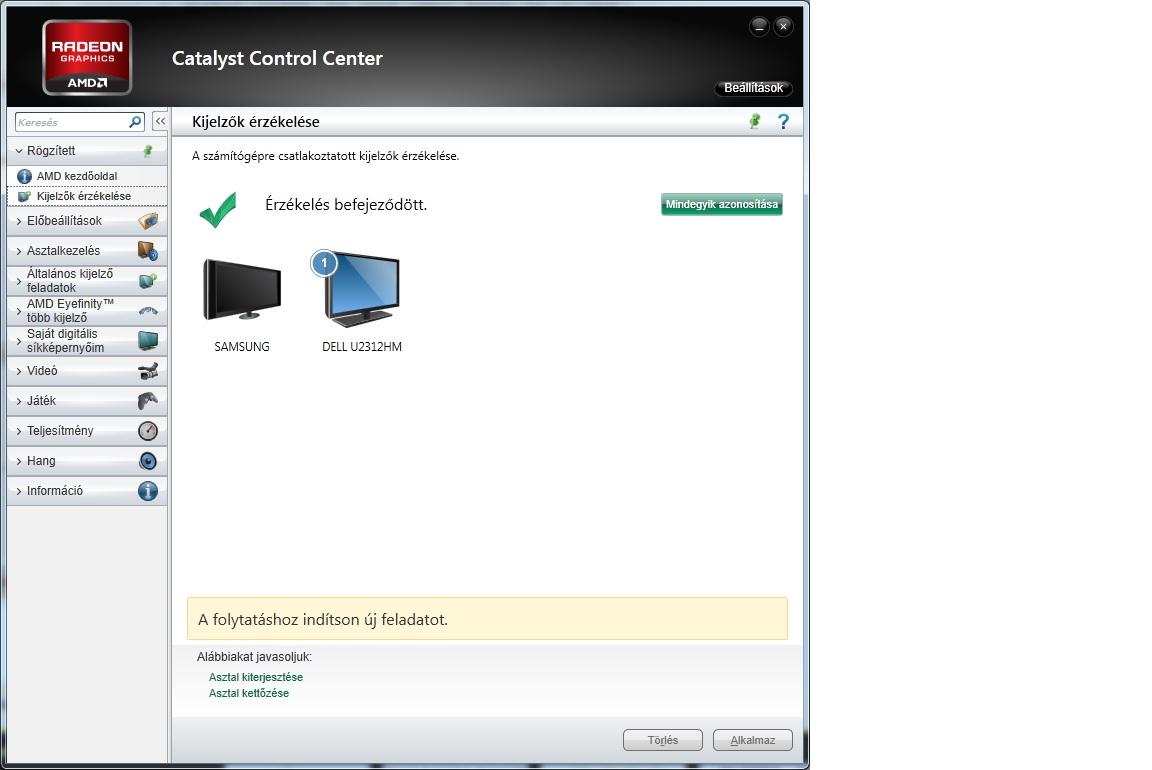Open help with the question mark icon
This screenshot has width=1152, height=770.
(783, 121)
